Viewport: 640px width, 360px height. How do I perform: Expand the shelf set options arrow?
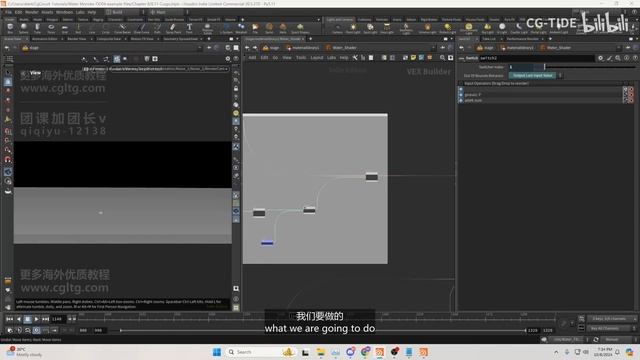point(318,19)
